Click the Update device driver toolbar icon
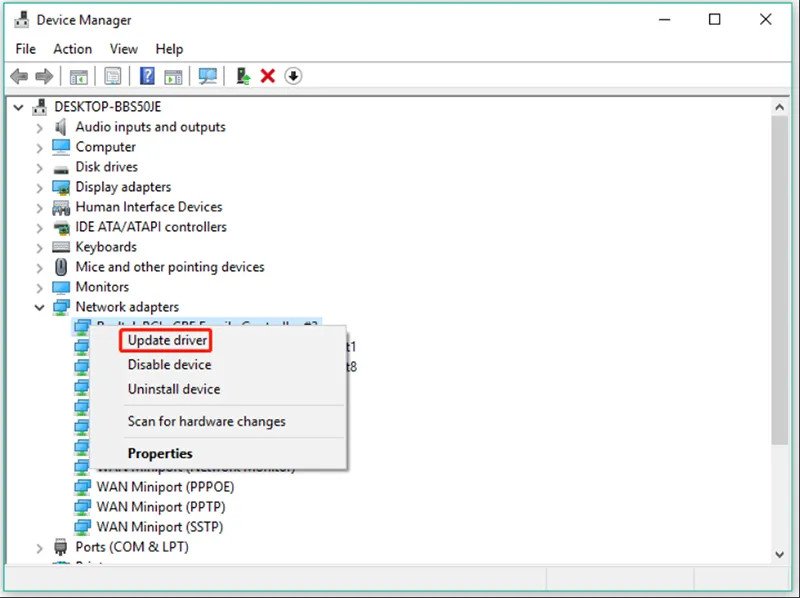Screen dimensions: 800x598 click(x=243, y=76)
